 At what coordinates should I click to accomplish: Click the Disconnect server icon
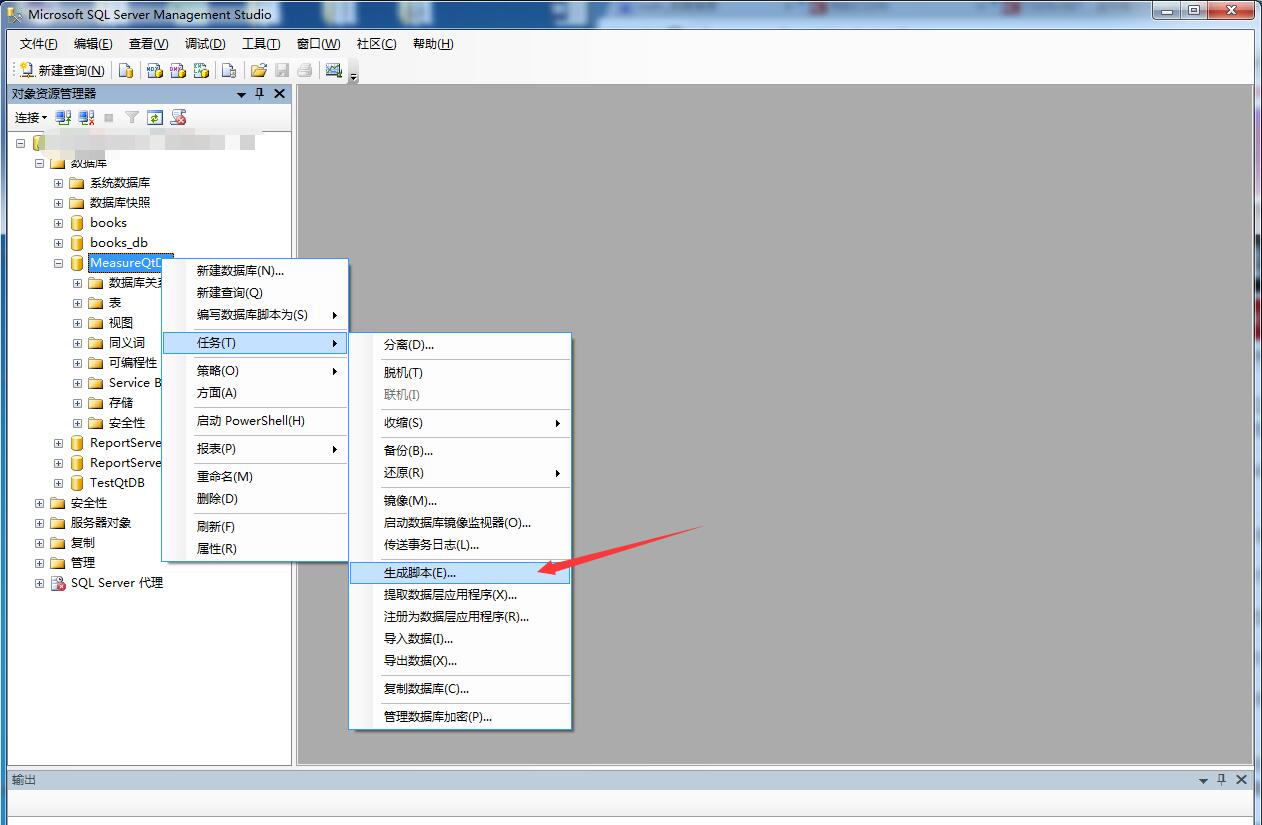(87, 118)
